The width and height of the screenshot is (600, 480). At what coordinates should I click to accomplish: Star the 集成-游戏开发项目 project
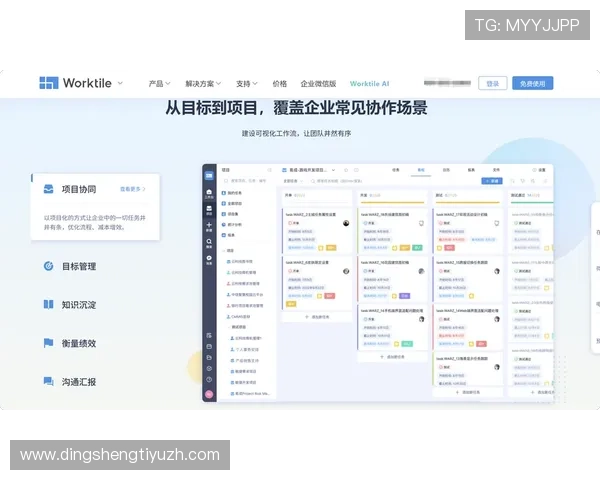[346, 170]
